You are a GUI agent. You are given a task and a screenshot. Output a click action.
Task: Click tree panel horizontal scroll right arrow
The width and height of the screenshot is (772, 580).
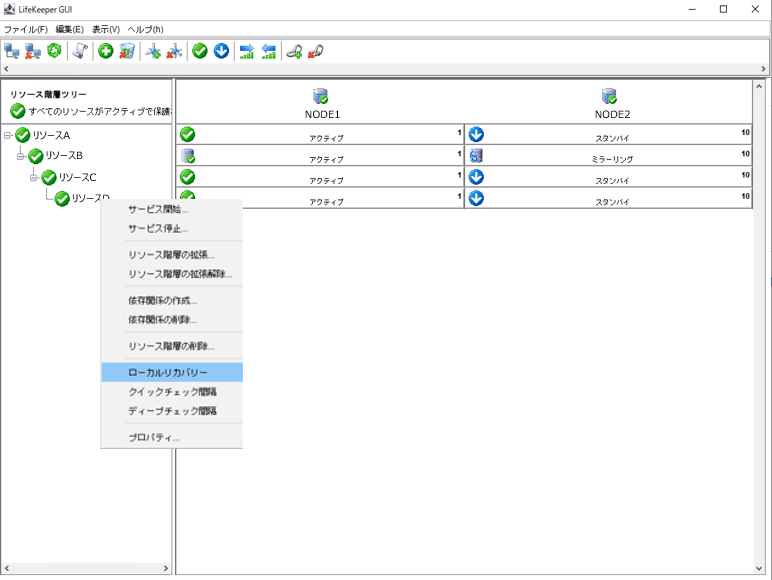coord(166,568)
